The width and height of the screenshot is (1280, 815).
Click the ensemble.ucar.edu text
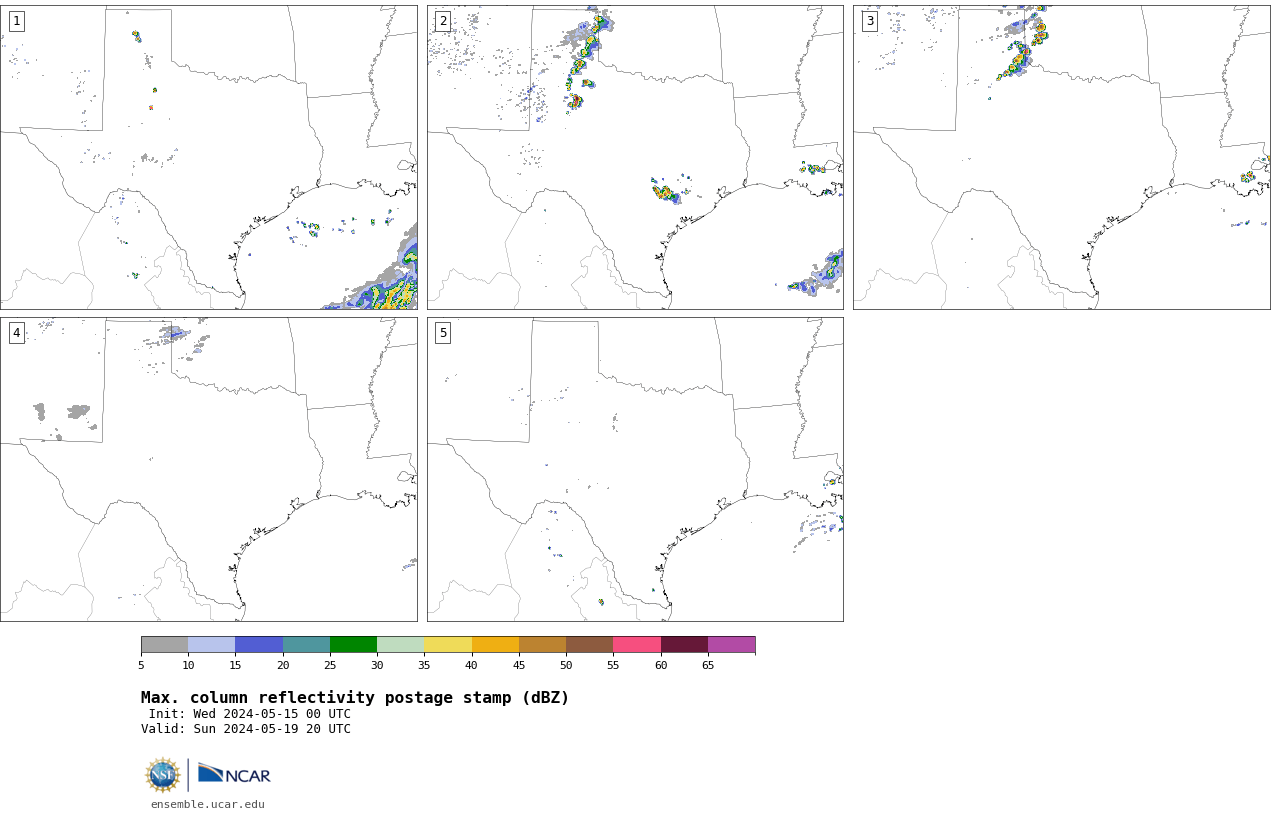pyautogui.click(x=208, y=804)
